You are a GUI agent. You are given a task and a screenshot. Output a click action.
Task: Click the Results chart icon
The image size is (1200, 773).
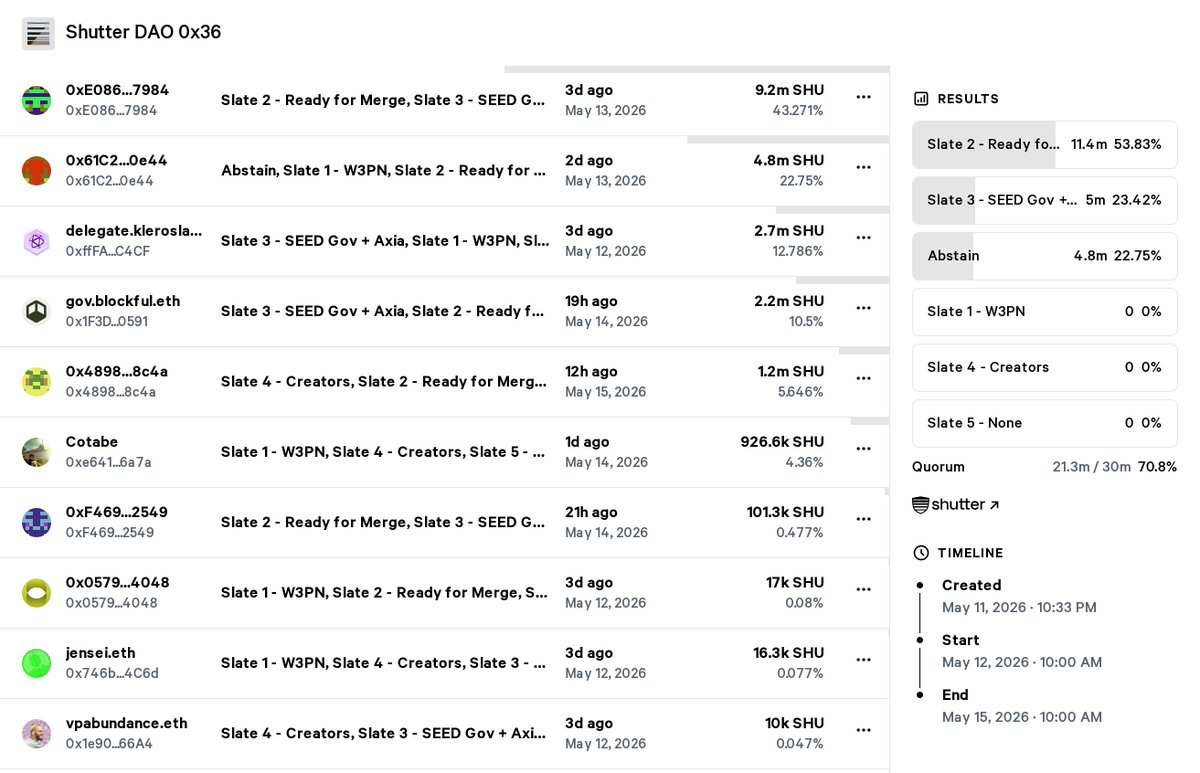click(921, 99)
